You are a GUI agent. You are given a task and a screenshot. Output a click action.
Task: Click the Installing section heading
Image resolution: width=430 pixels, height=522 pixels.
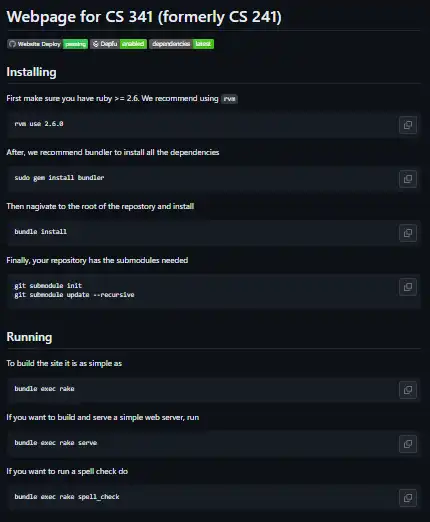[x=31, y=72]
